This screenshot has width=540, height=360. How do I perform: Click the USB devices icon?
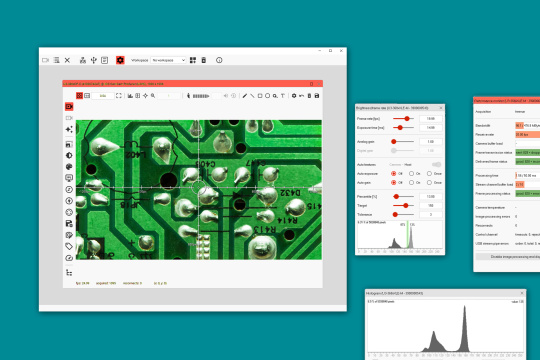pos(94,60)
